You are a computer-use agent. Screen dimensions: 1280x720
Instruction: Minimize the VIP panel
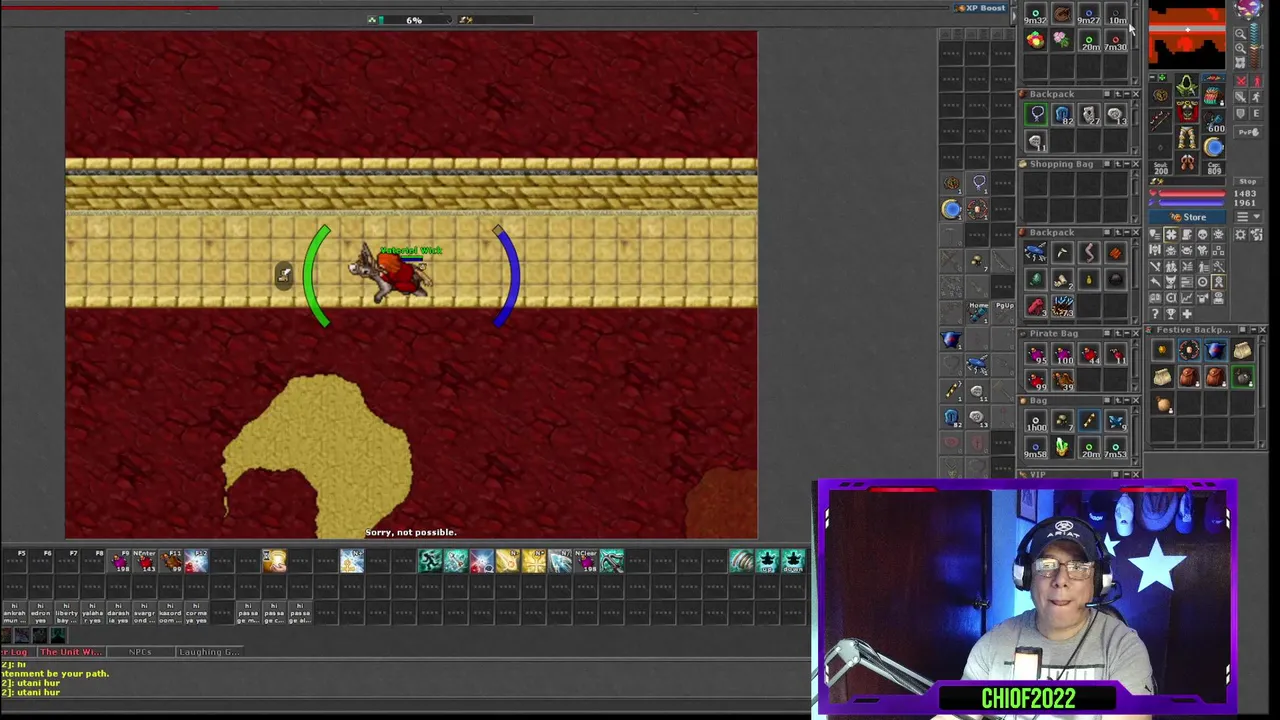[1127, 474]
